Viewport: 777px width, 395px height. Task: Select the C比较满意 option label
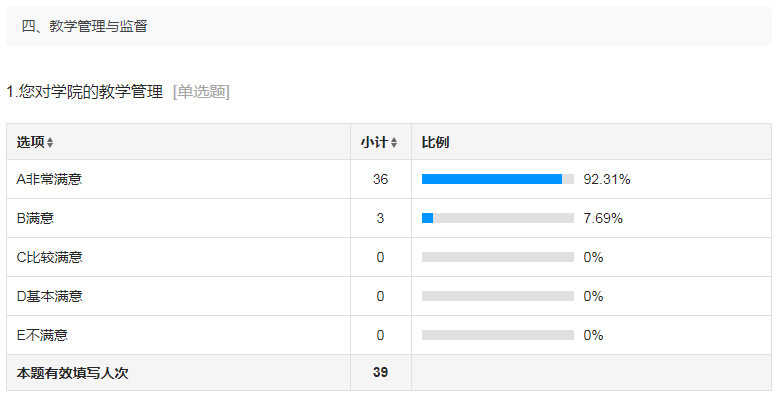tap(49, 257)
